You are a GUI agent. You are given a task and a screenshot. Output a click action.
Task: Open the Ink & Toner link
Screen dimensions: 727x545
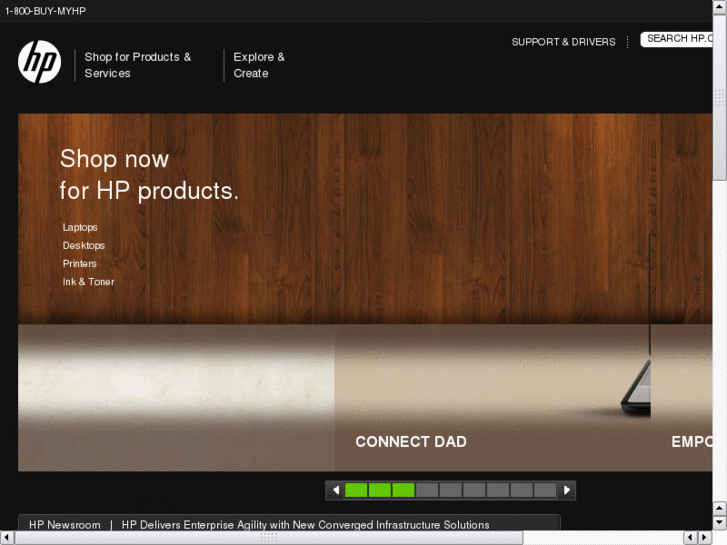88,282
